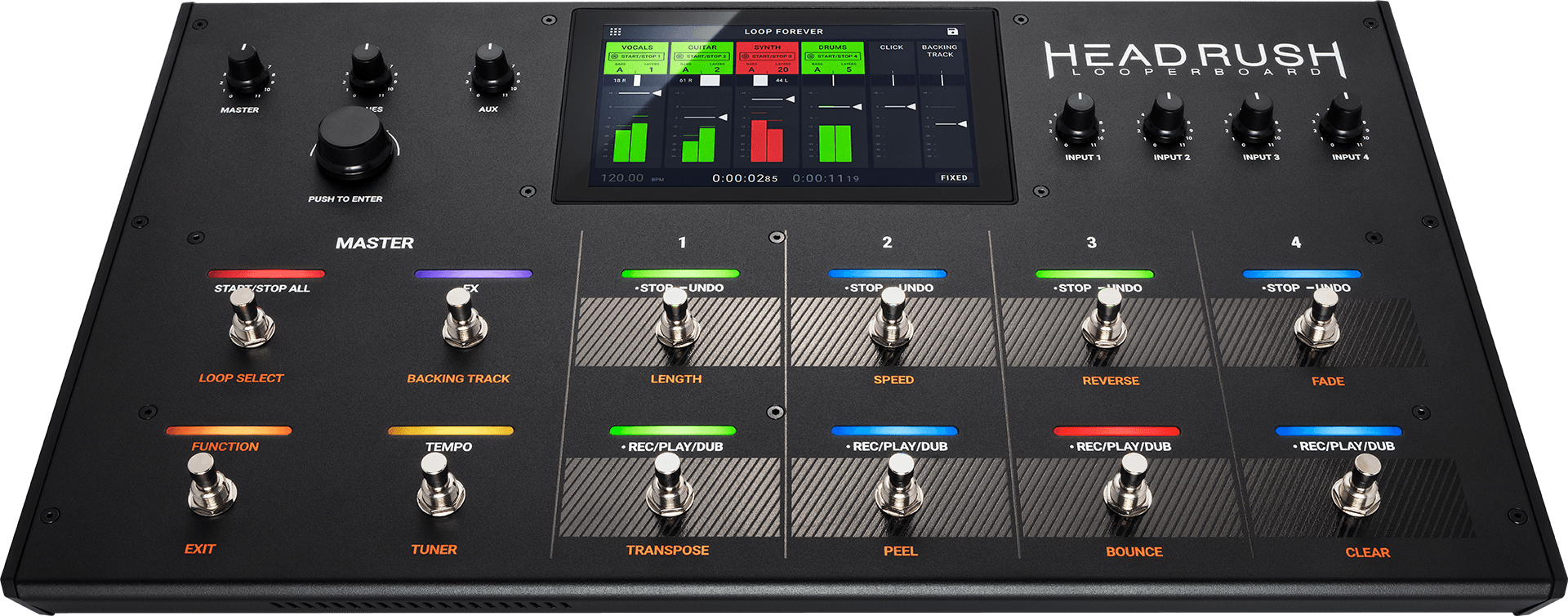
Task: Tap START/STOP 4 on the Drums track
Action: 833,56
